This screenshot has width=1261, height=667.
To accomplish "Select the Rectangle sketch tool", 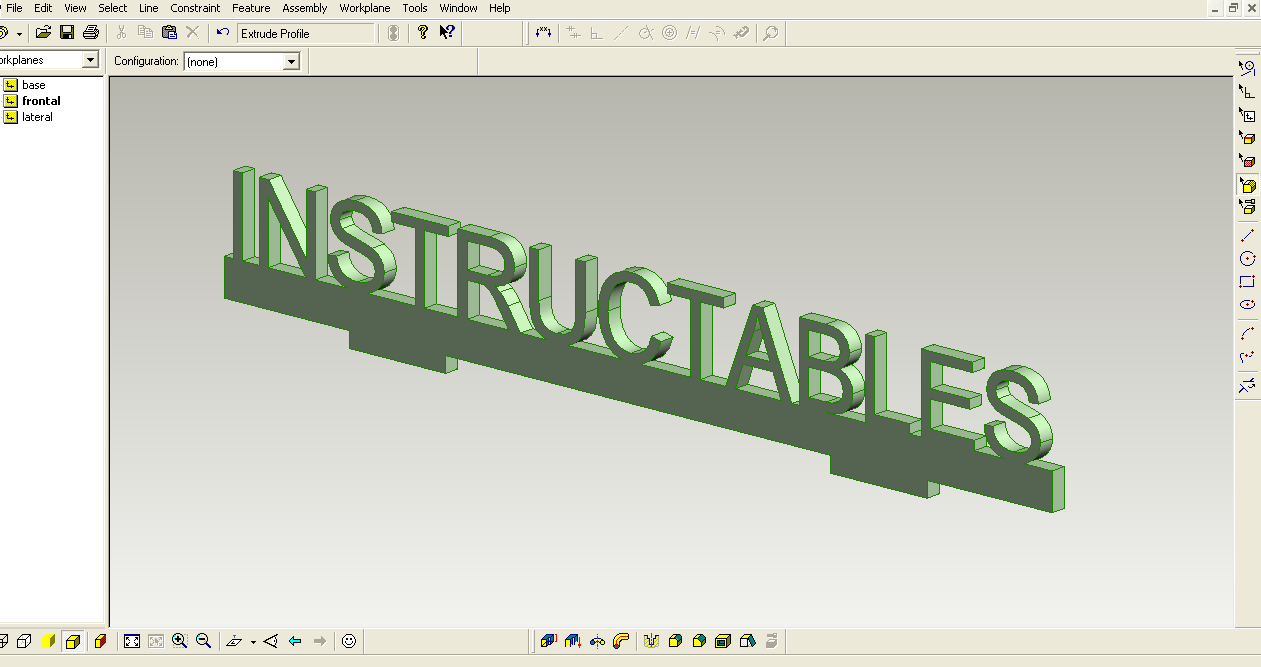I will 1247,282.
